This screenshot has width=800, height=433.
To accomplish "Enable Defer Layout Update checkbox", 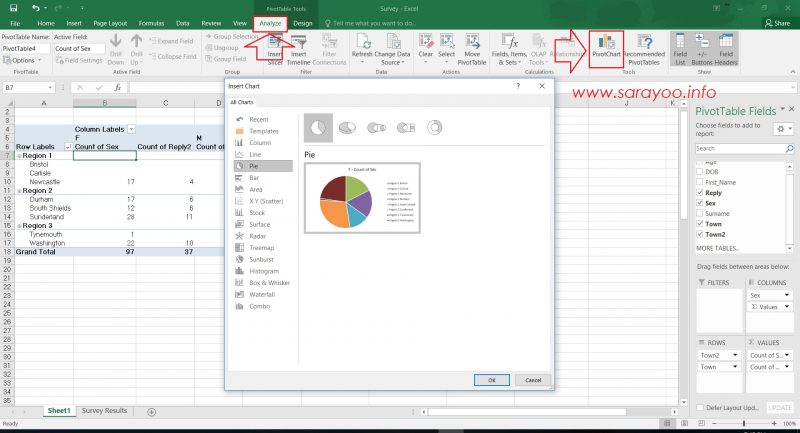I will pos(700,407).
